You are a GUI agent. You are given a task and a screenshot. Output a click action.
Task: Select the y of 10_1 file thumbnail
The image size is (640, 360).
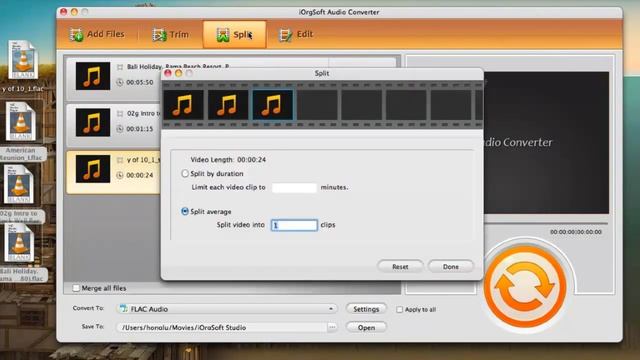[x=93, y=169]
